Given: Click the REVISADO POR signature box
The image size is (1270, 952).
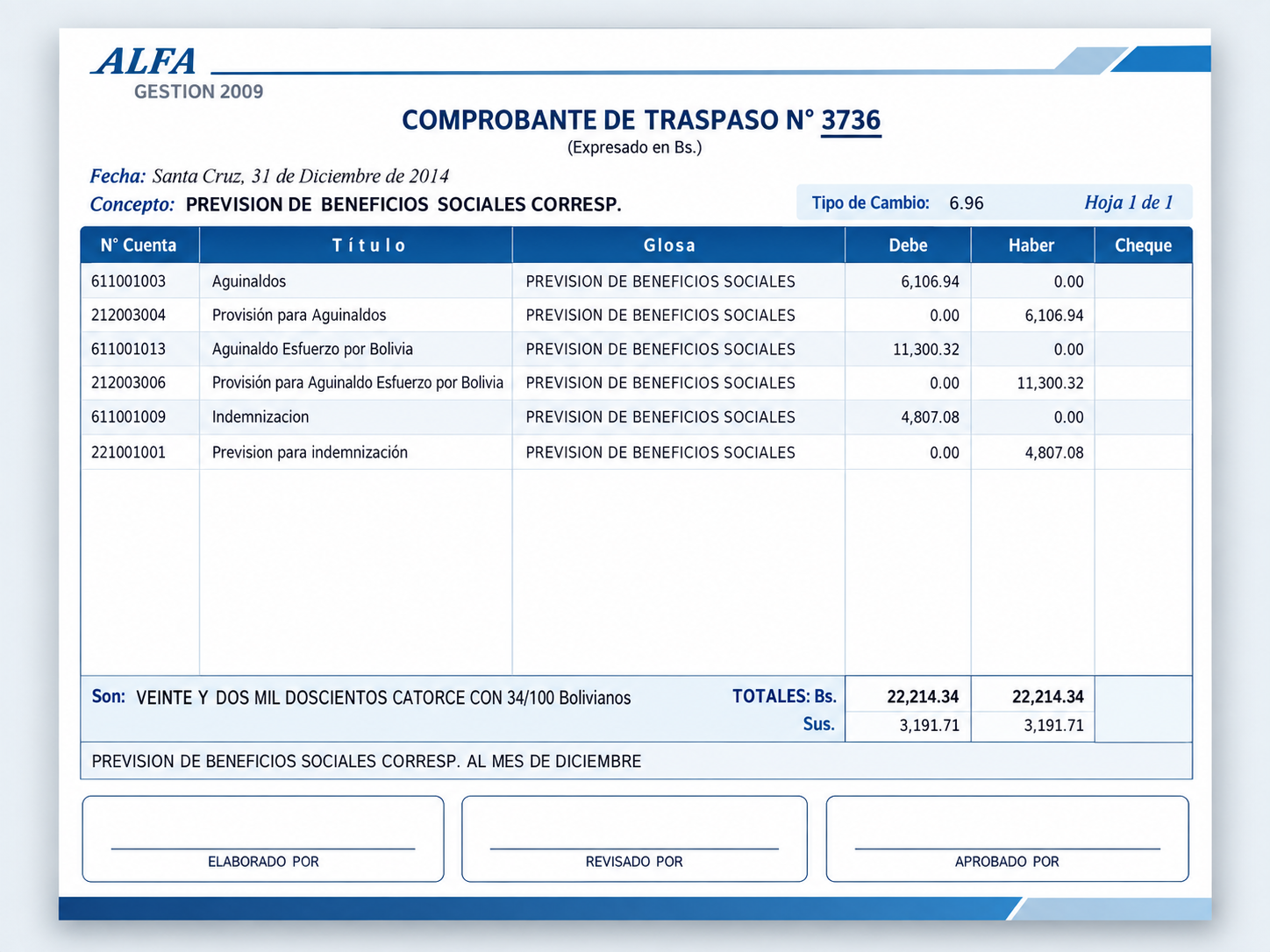Looking at the screenshot, I should (x=634, y=839).
